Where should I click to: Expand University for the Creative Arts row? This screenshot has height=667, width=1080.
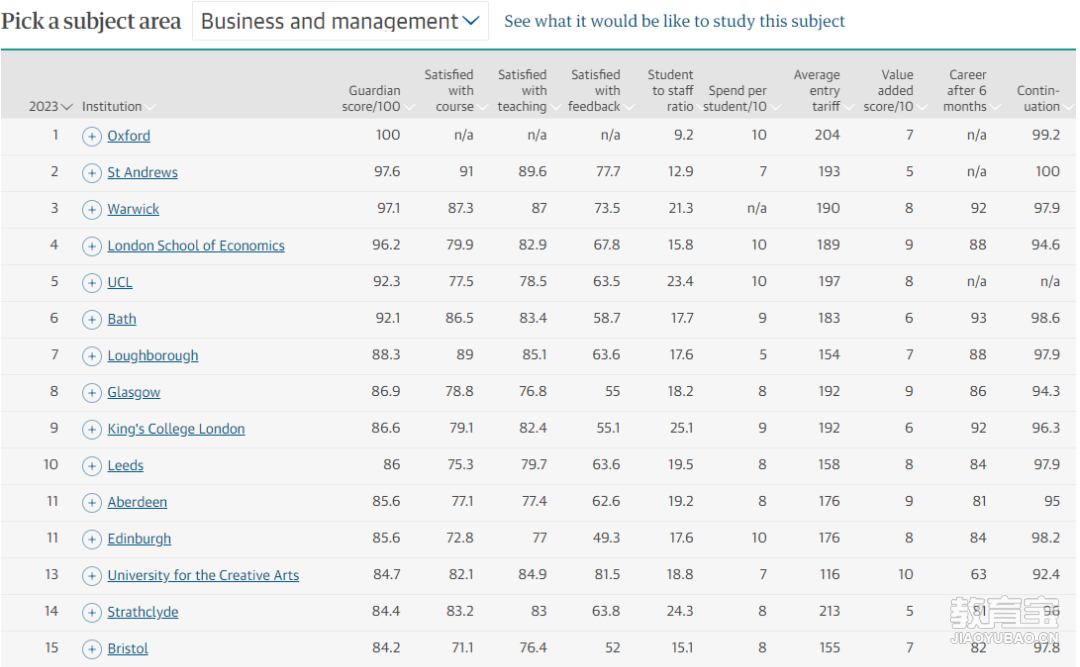coord(92,575)
